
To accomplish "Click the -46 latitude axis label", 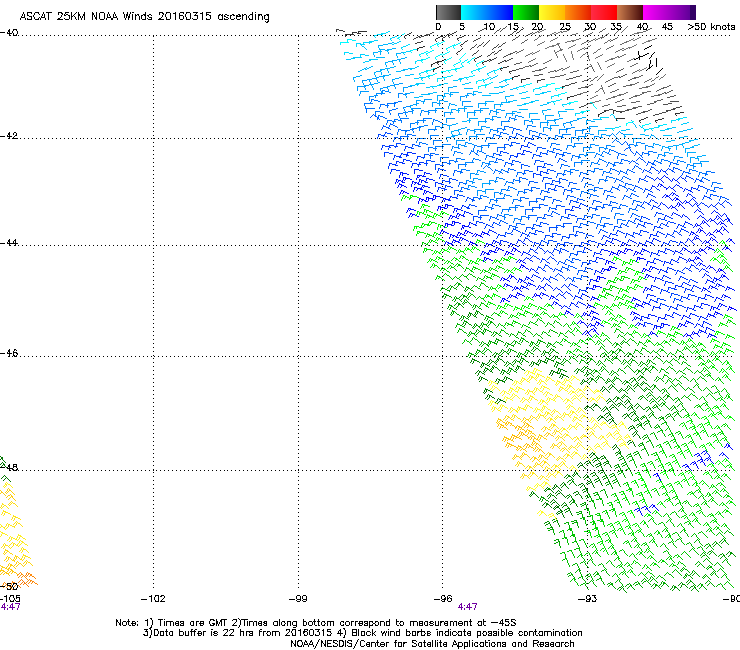I will click(9, 354).
